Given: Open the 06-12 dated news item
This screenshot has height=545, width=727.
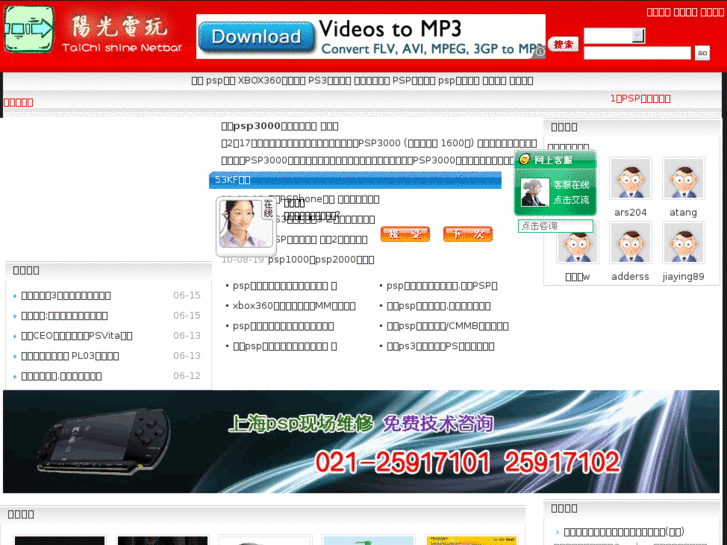Looking at the screenshot, I should (62, 376).
